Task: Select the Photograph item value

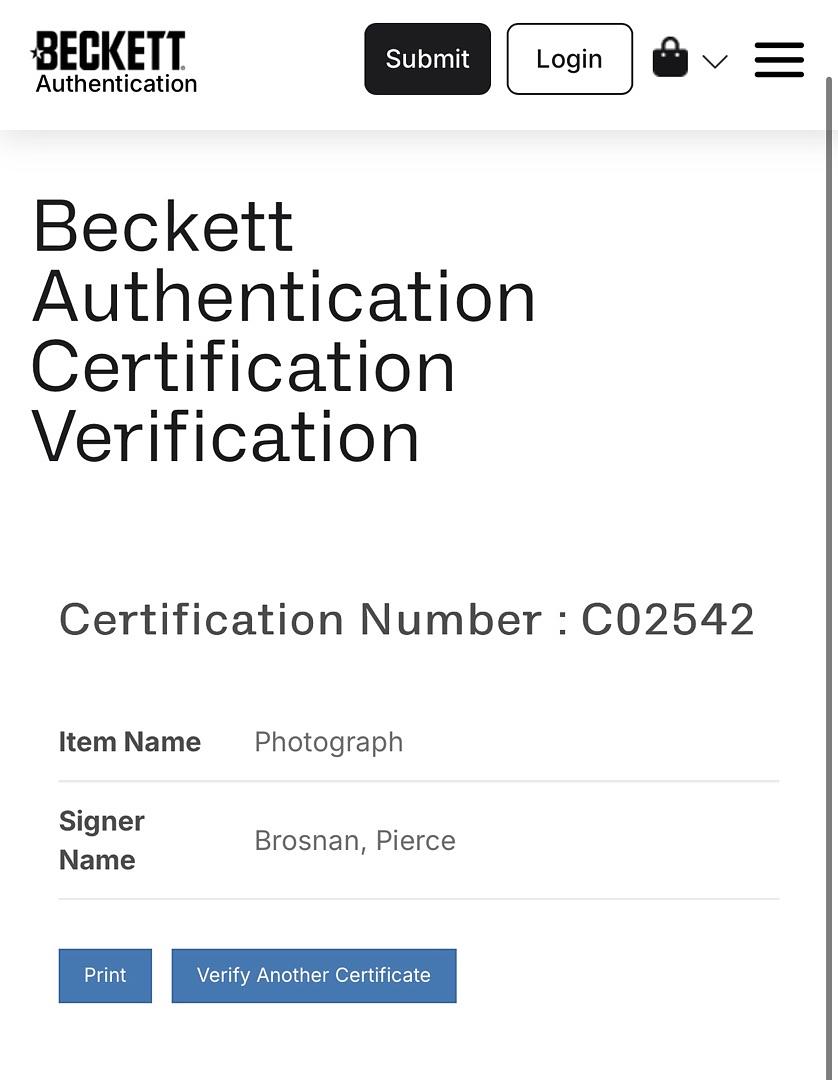Action: [329, 742]
